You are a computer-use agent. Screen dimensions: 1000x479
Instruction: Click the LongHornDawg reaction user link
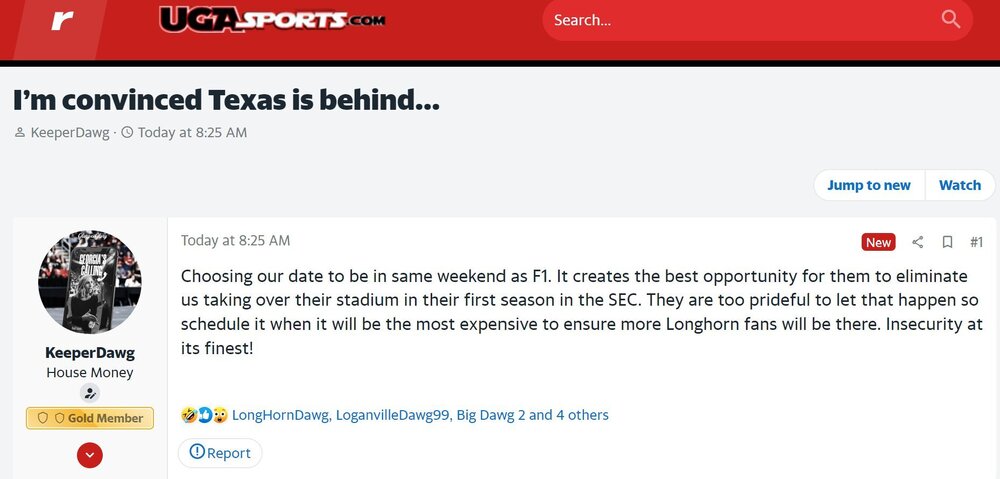pos(280,415)
